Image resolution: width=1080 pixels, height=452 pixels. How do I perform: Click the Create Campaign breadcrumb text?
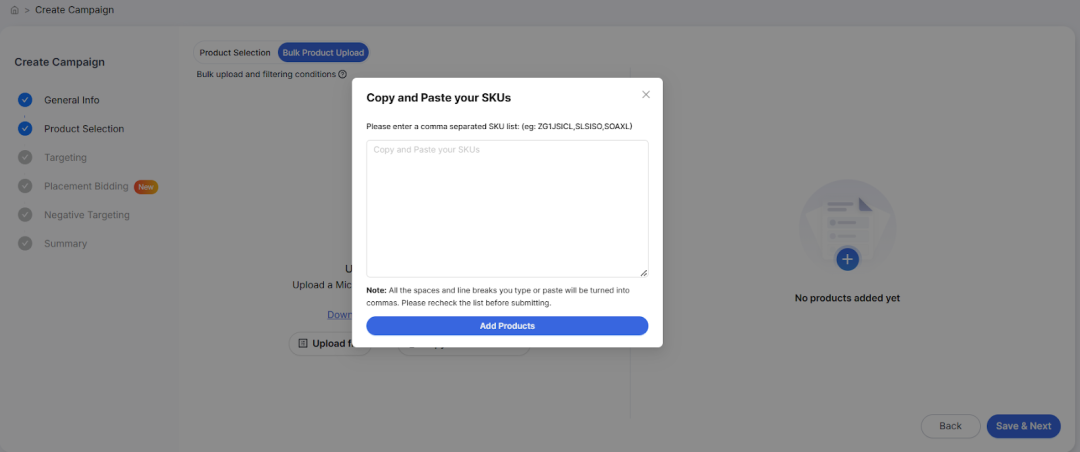pyautogui.click(x=74, y=10)
